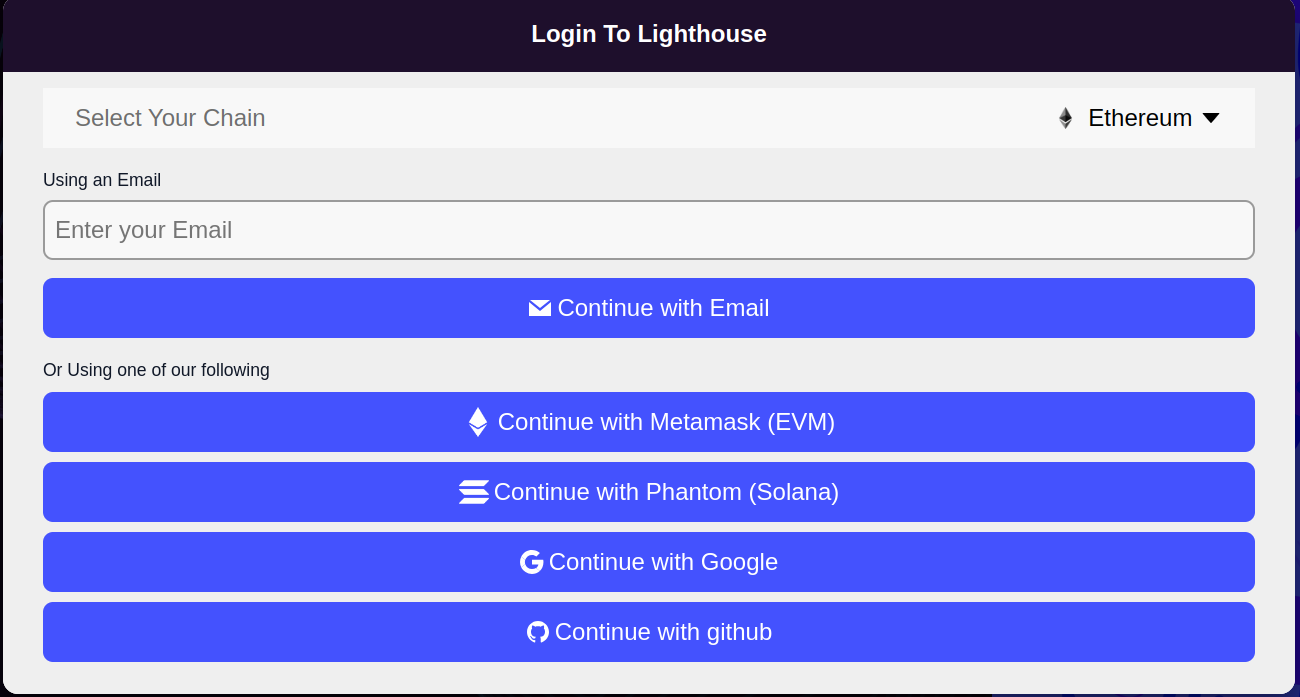Click the Or Using one of our following text
The image size is (1300, 697).
click(x=156, y=370)
